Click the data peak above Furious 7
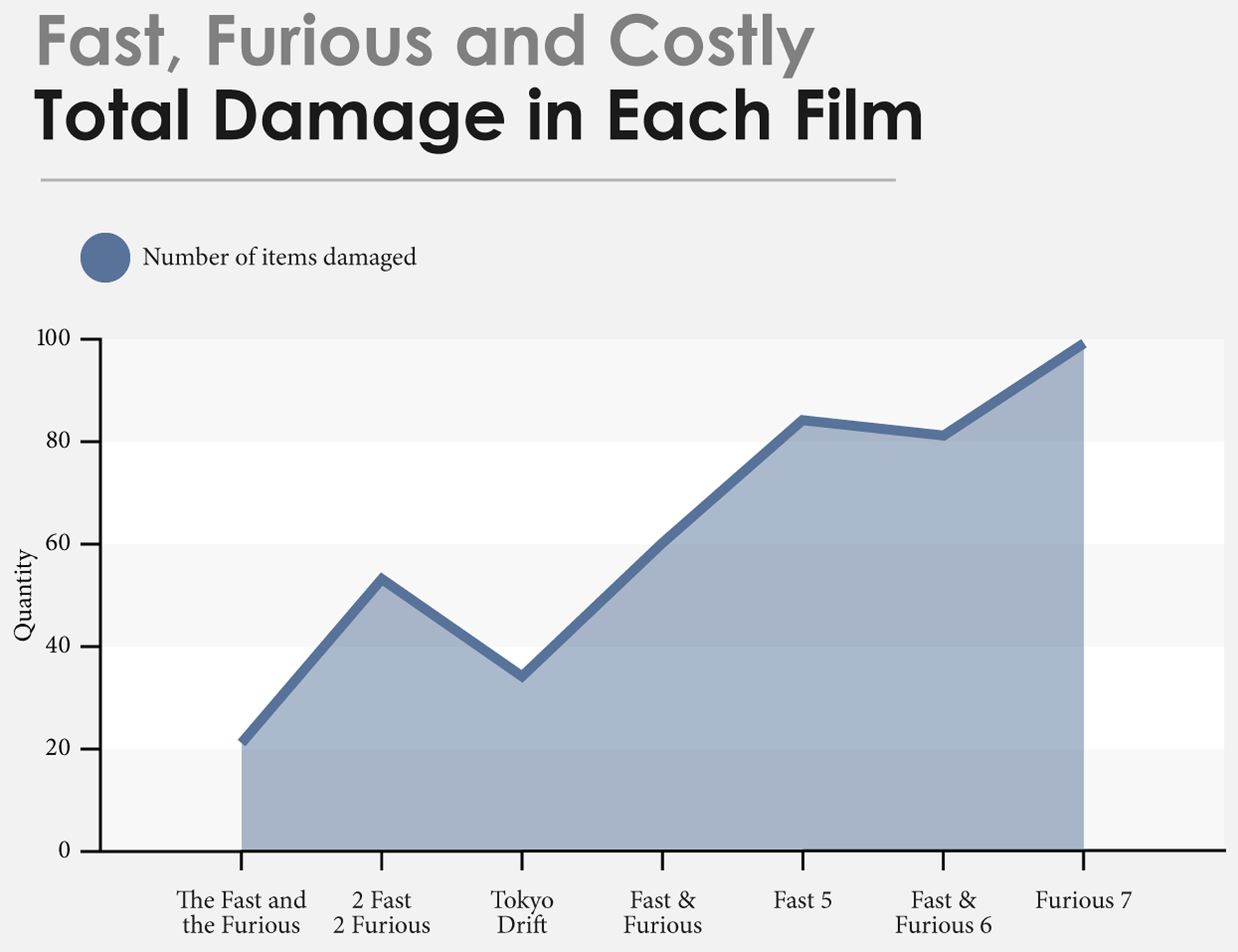Screen dimensions: 1238x952 click(x=1083, y=345)
